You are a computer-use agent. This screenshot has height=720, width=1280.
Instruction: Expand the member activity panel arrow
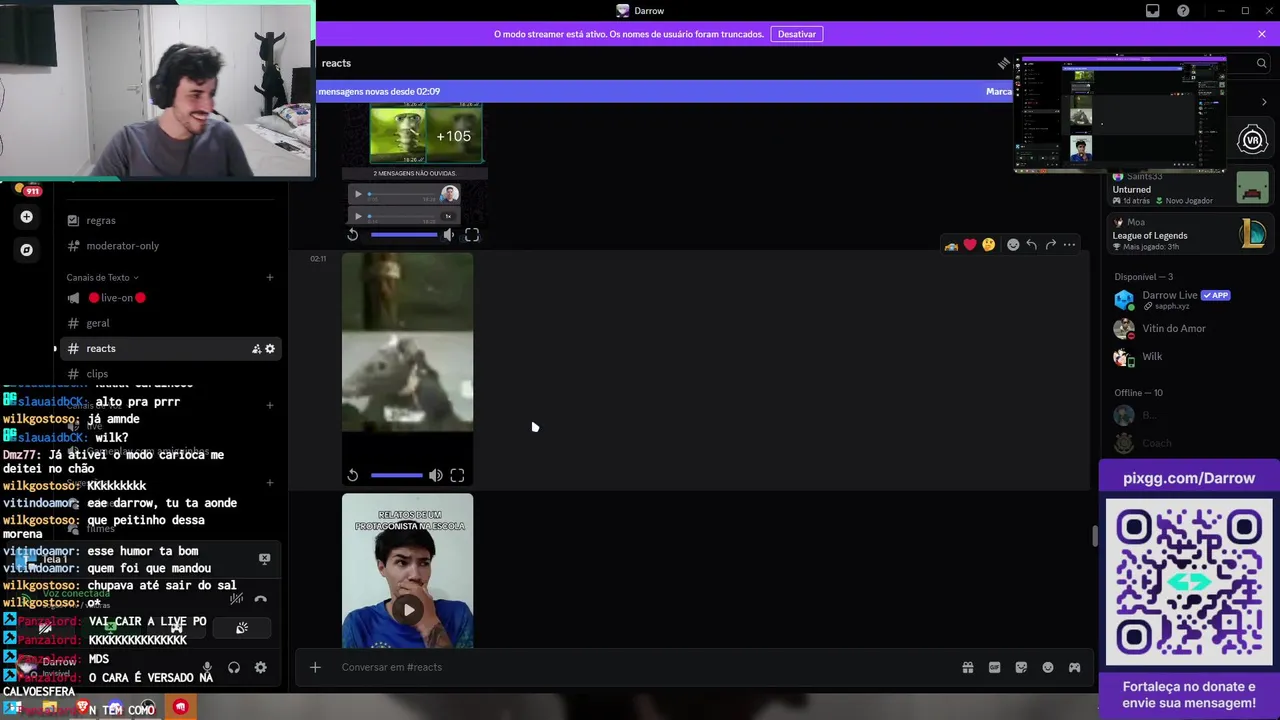[1264, 102]
